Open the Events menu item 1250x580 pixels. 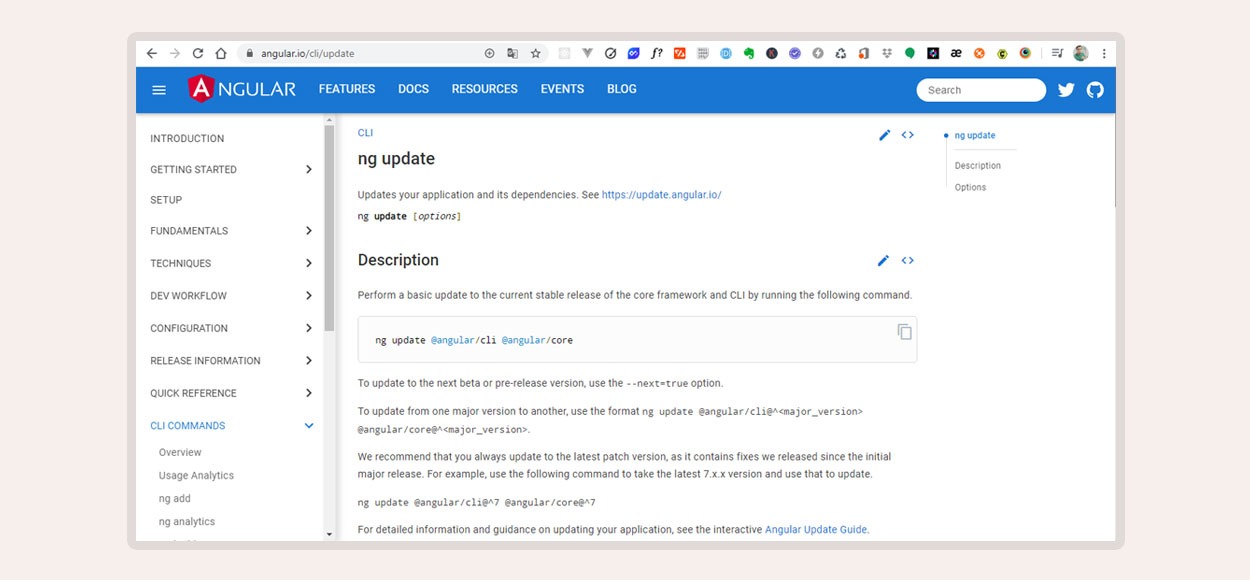[562, 89]
